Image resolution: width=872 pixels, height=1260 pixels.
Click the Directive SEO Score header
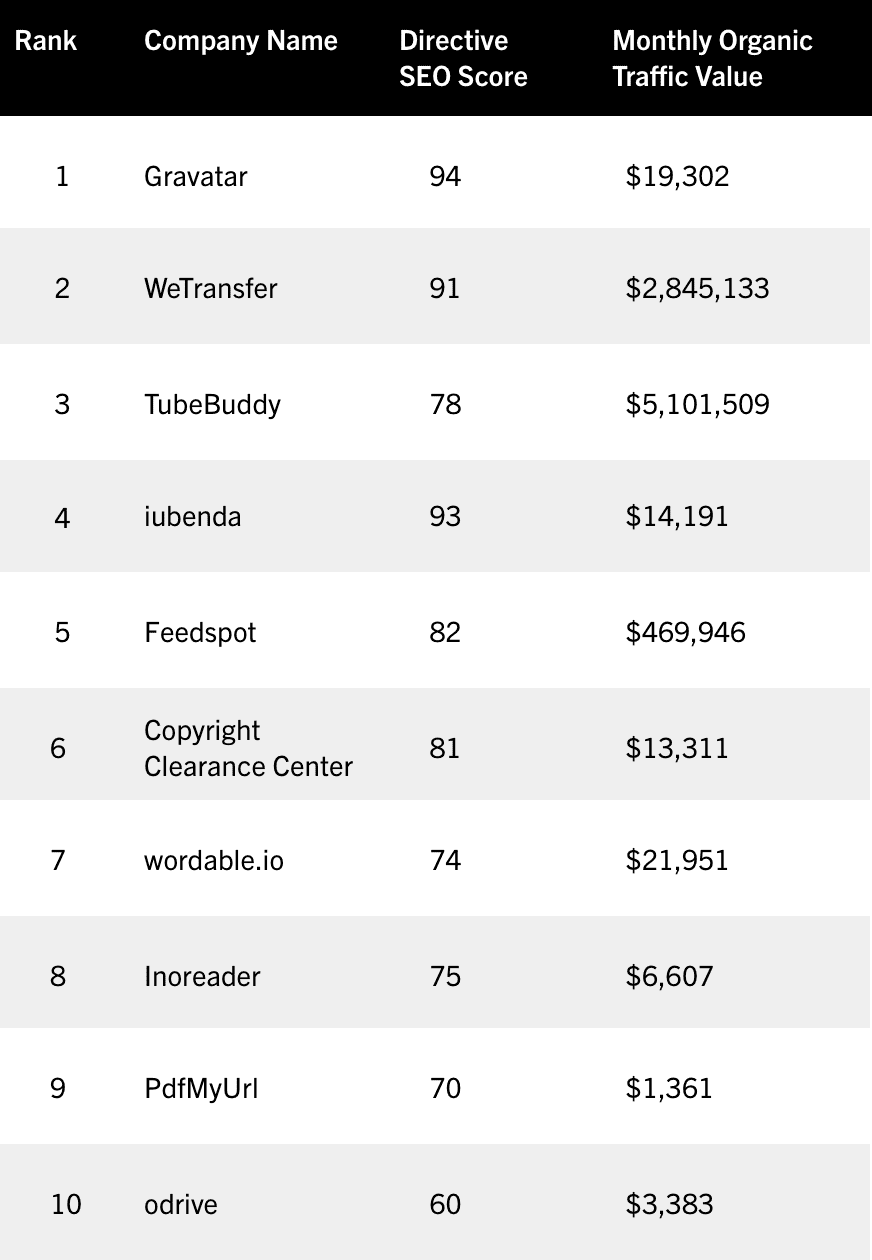463,59
